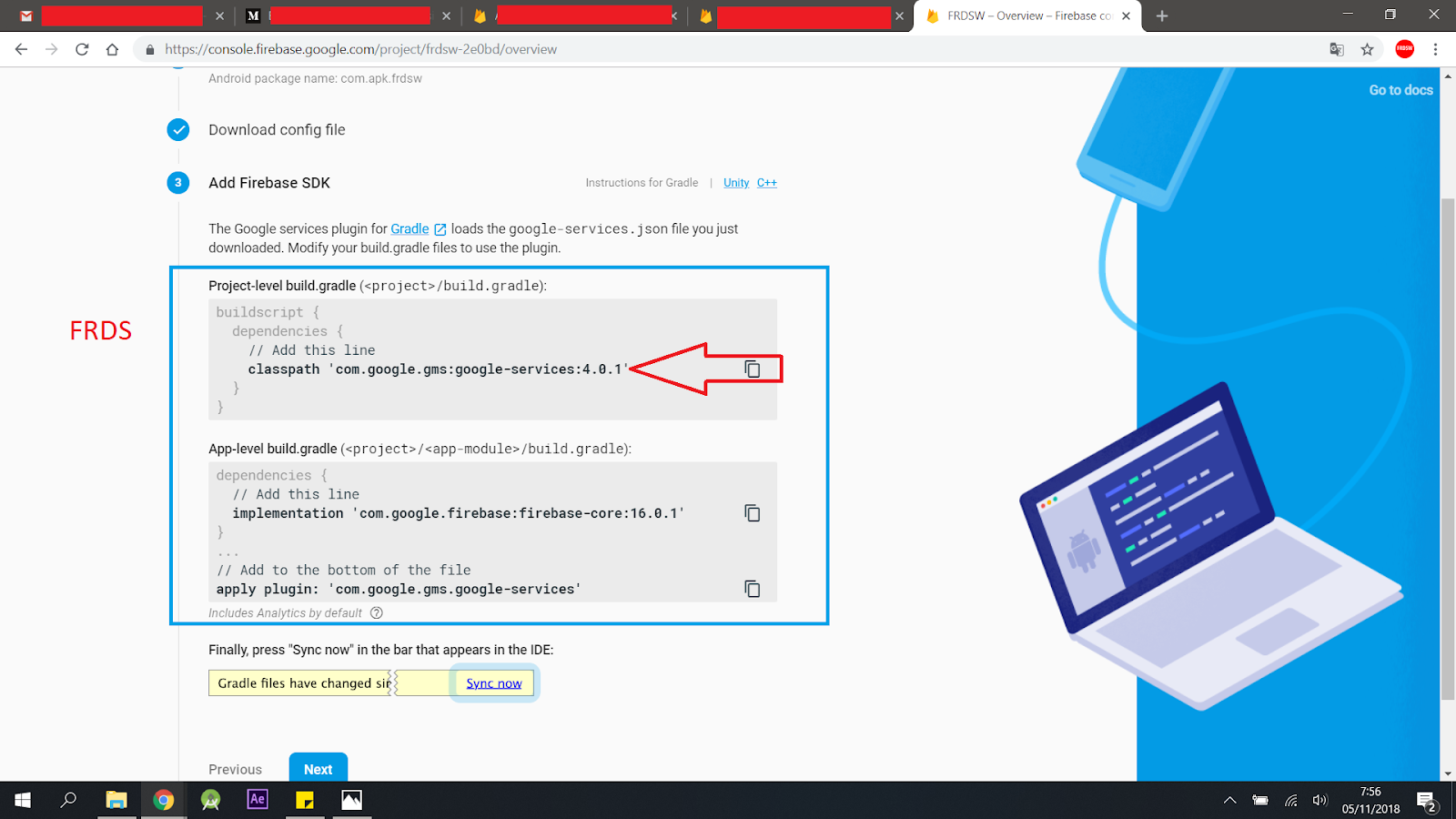Click the Previous button

(235, 770)
